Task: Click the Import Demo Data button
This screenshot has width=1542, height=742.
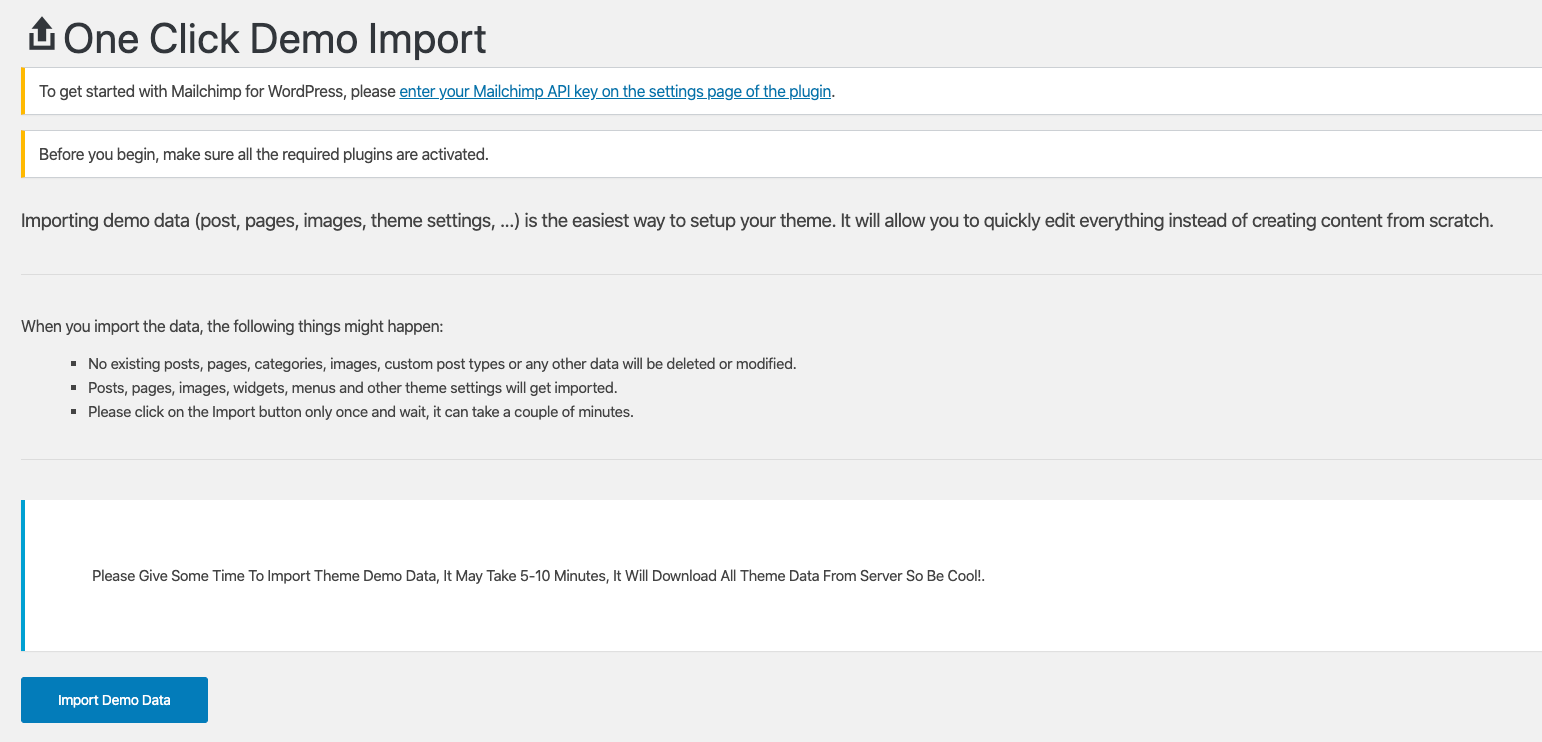Action: pyautogui.click(x=114, y=700)
